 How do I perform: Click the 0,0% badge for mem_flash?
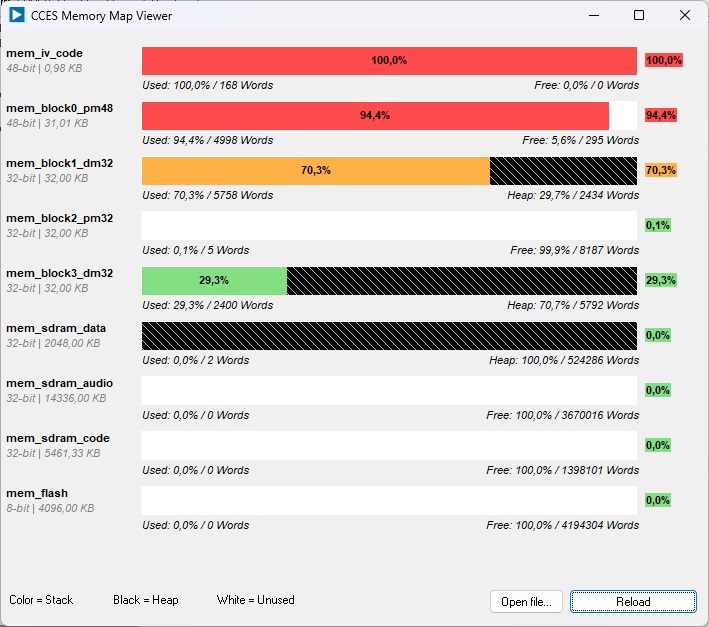pos(658,500)
